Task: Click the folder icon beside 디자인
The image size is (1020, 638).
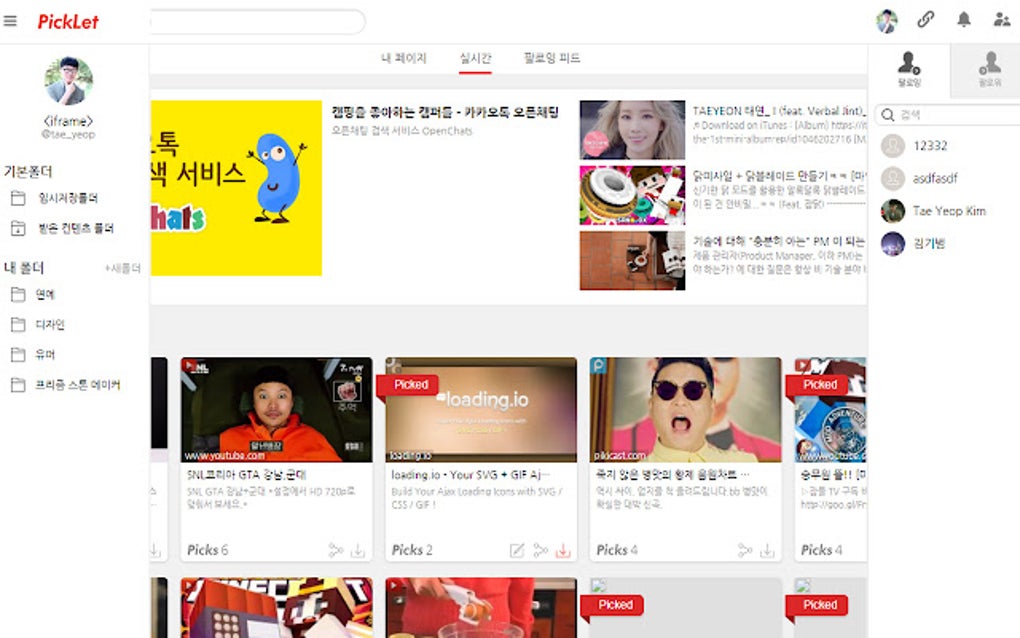Action: coord(18,325)
